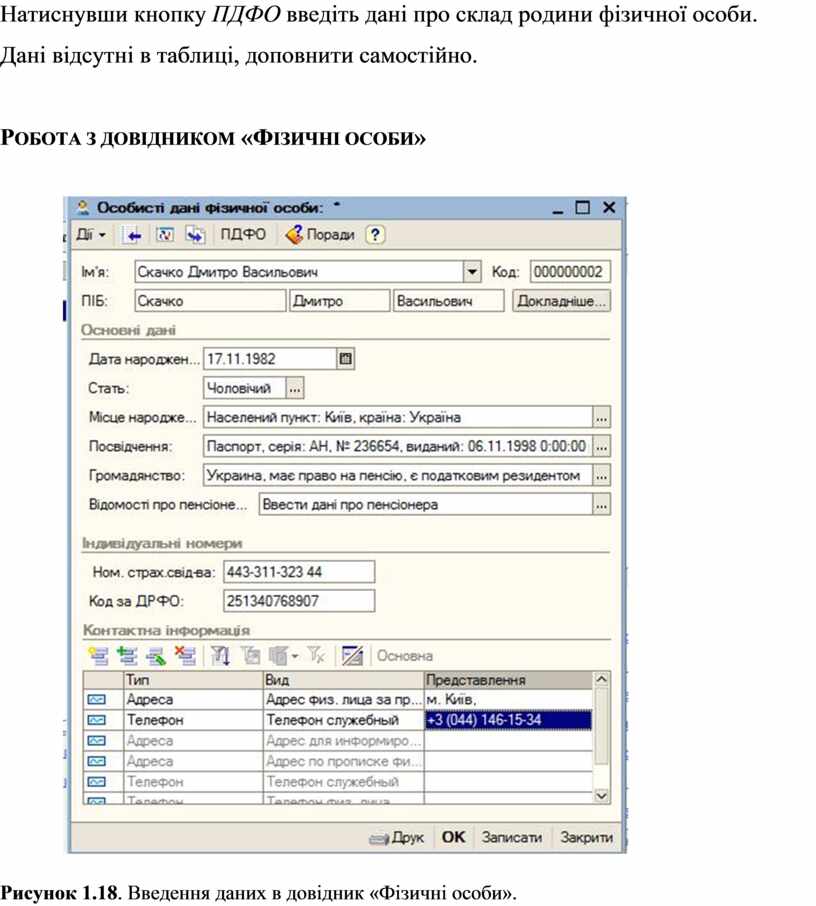This screenshot has width=816, height=906.
Task: Delete contact row with red X icon
Action: click(186, 656)
